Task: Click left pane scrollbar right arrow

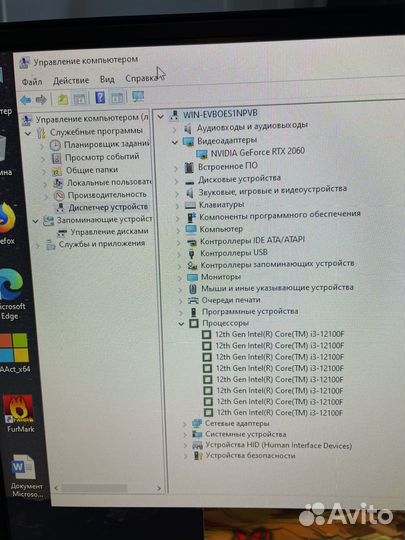Action: point(159,488)
